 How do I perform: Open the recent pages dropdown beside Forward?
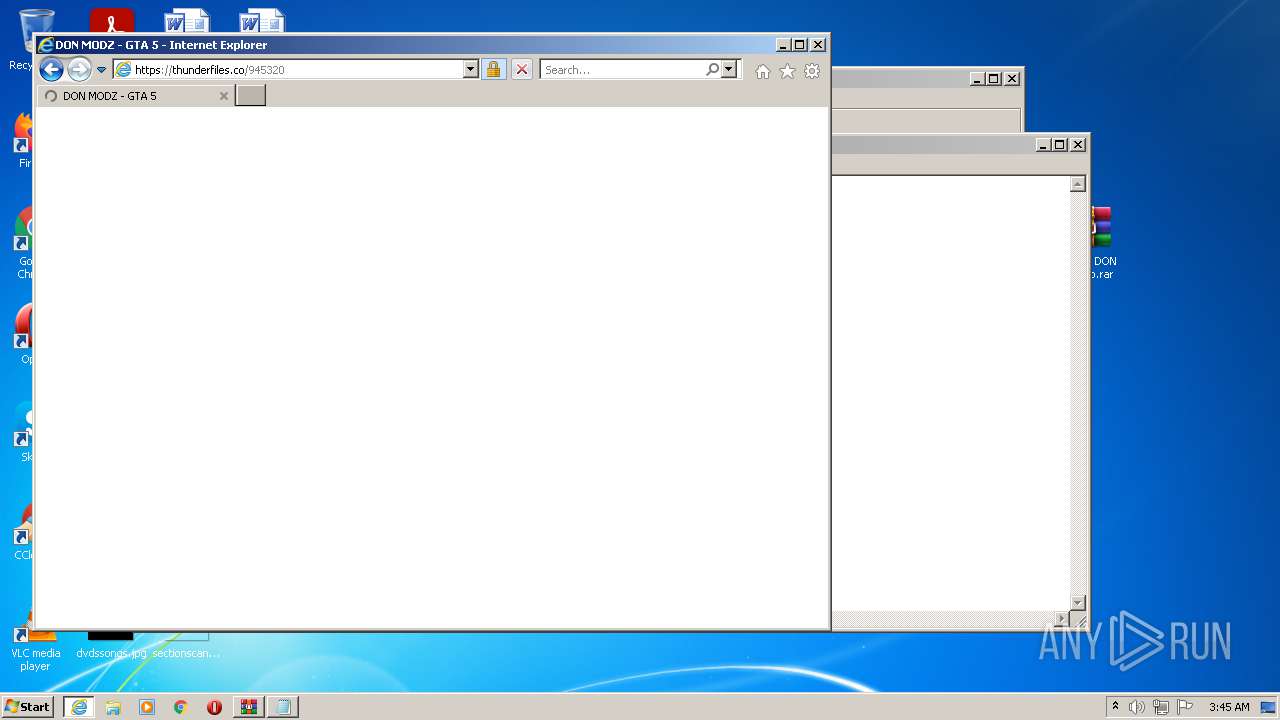coord(101,70)
